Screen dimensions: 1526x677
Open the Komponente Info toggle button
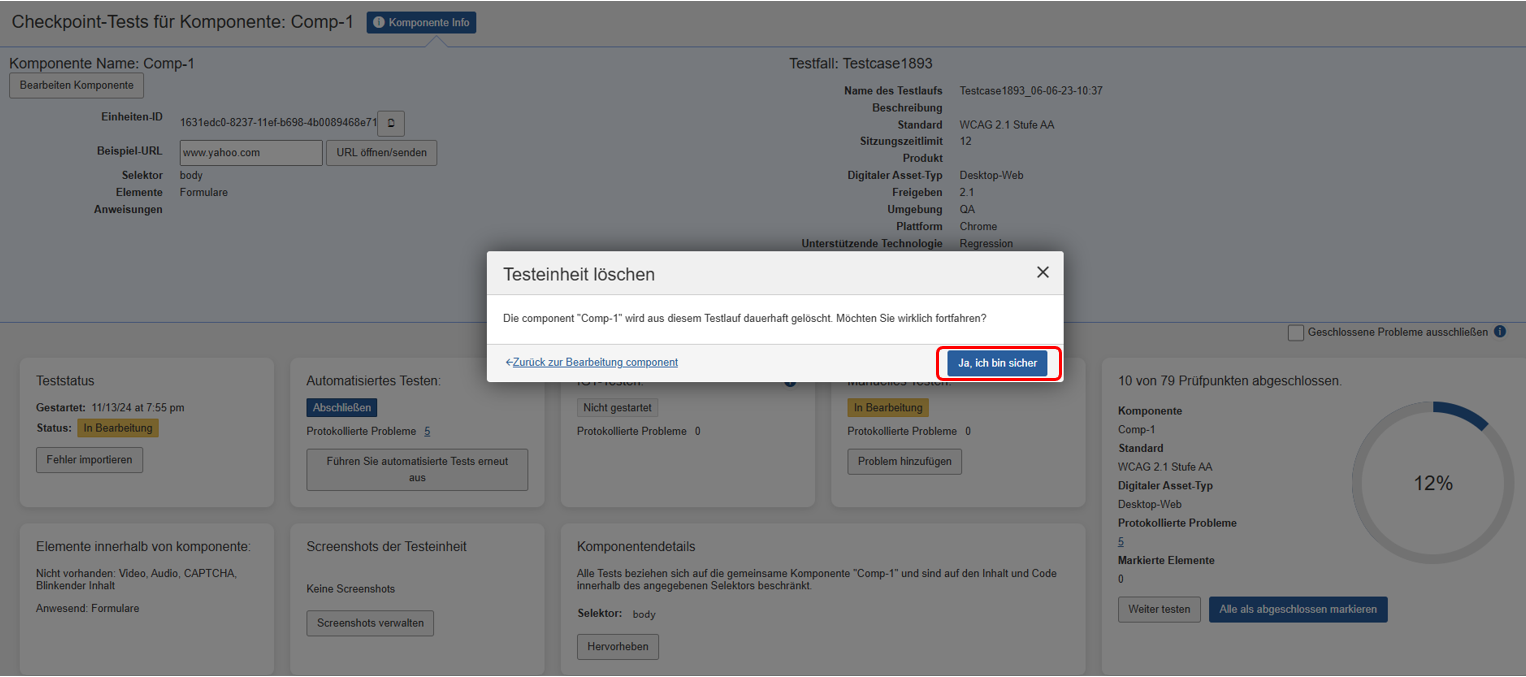[x=421, y=22]
